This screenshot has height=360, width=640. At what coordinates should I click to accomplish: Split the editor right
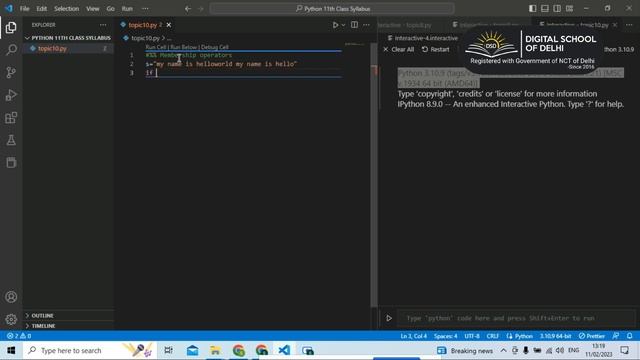point(354,25)
